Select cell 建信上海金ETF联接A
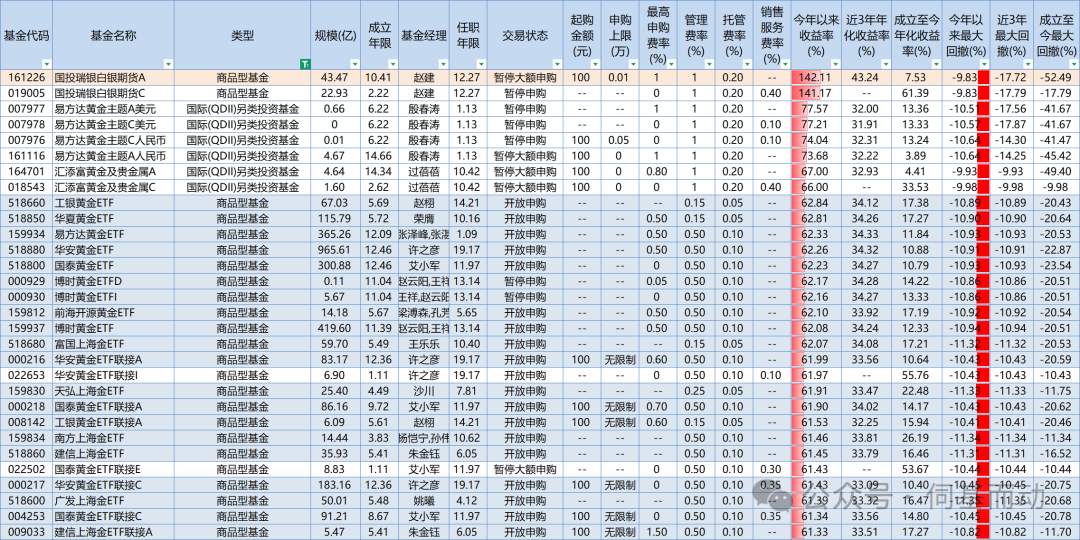The image size is (1080, 540). 113,531
